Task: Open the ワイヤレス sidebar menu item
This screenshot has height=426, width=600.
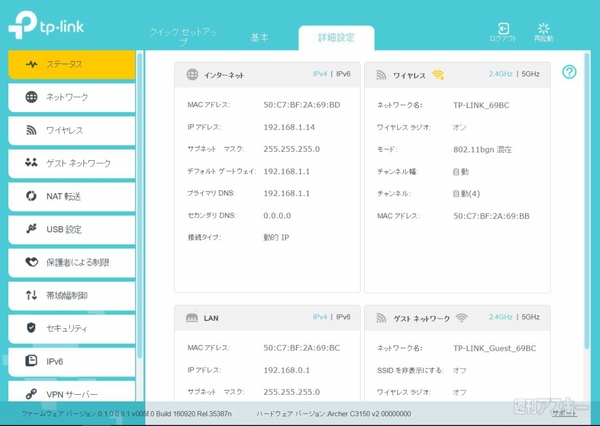Action: 72,131
